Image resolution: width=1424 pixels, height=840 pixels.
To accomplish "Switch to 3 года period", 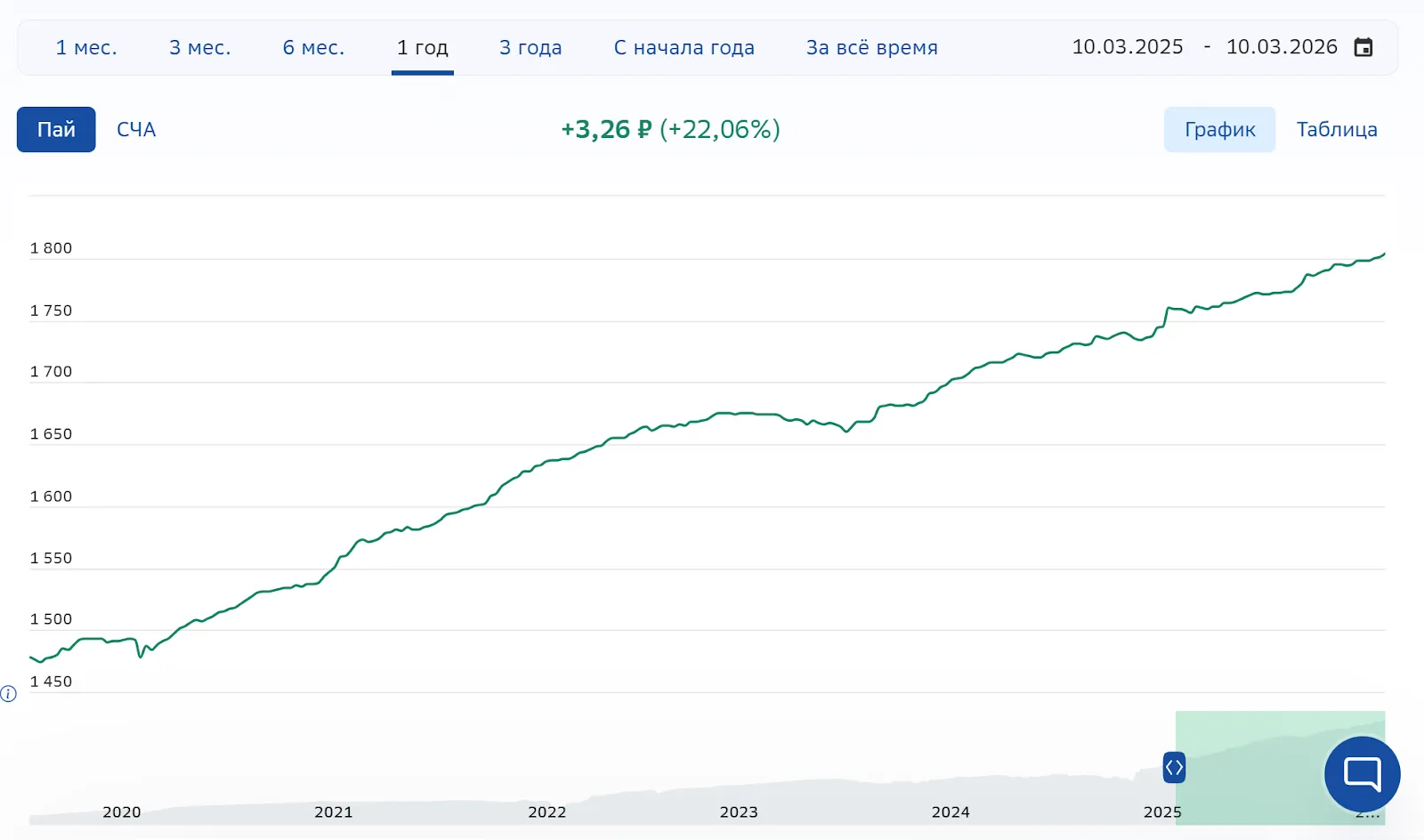I will coord(530,47).
